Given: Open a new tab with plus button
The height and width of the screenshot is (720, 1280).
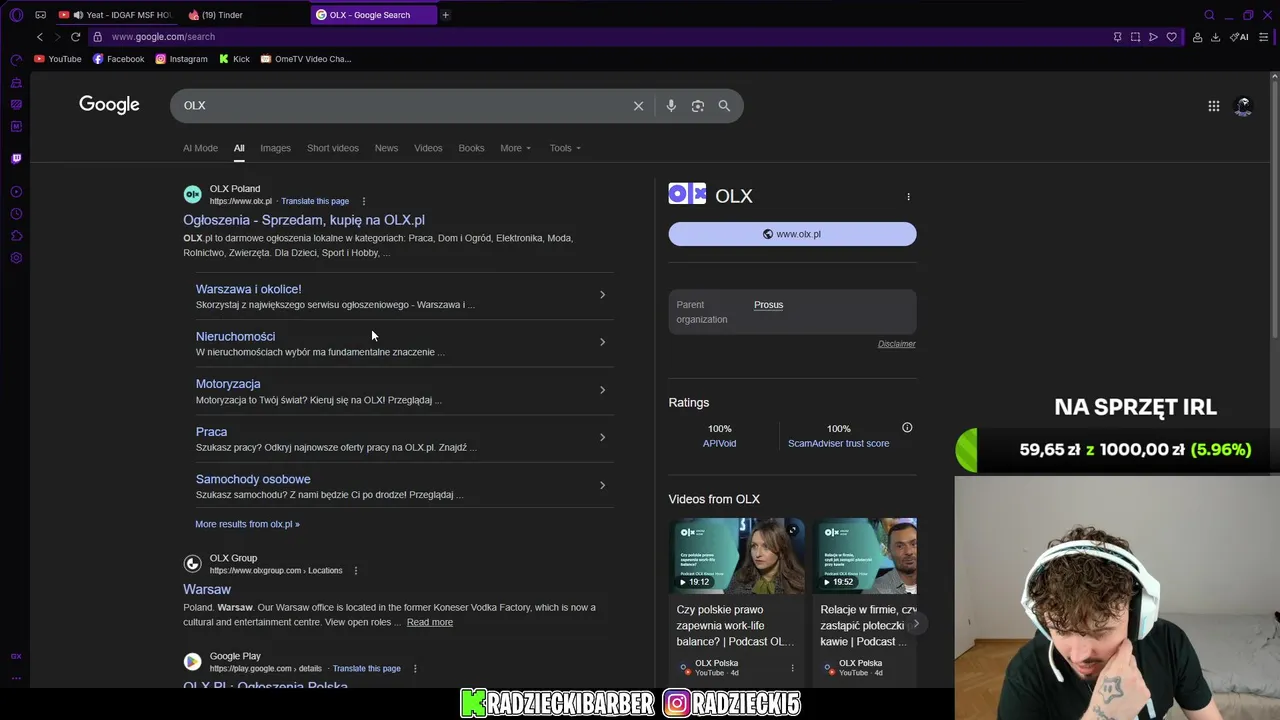Looking at the screenshot, I should coord(446,15).
